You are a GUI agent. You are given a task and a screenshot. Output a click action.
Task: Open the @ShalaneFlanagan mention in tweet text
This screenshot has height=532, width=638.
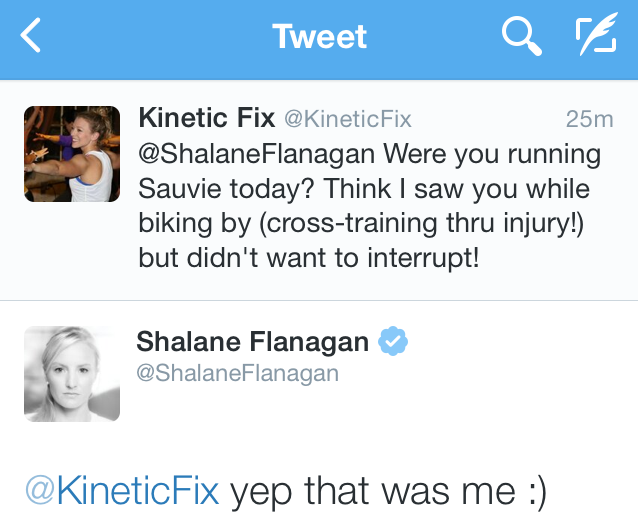pos(257,155)
